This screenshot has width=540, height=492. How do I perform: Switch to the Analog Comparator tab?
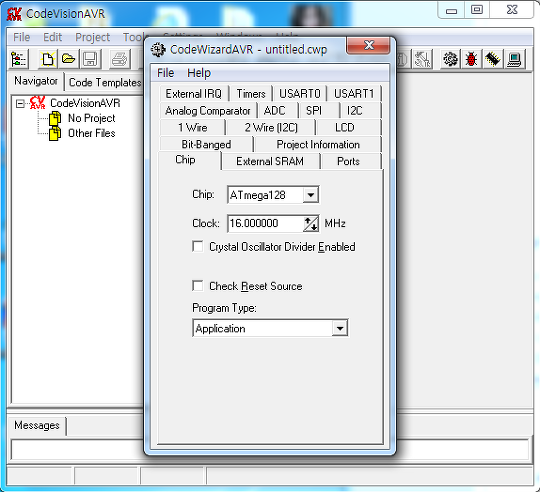click(x=208, y=111)
